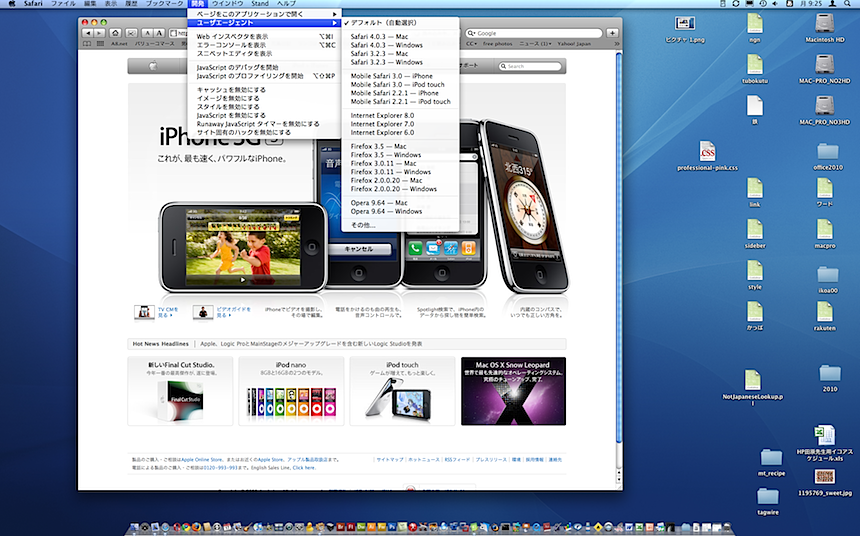Viewport: 860px width, 536px height.
Task: Click inside the Google search field
Action: tap(534, 33)
